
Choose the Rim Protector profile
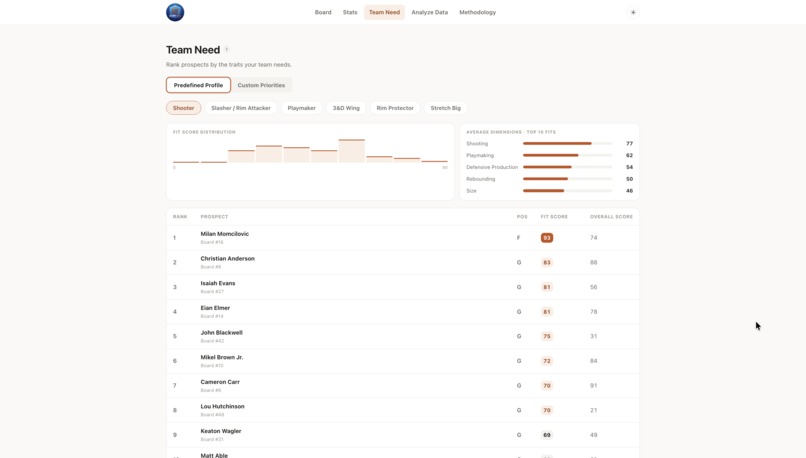point(395,108)
